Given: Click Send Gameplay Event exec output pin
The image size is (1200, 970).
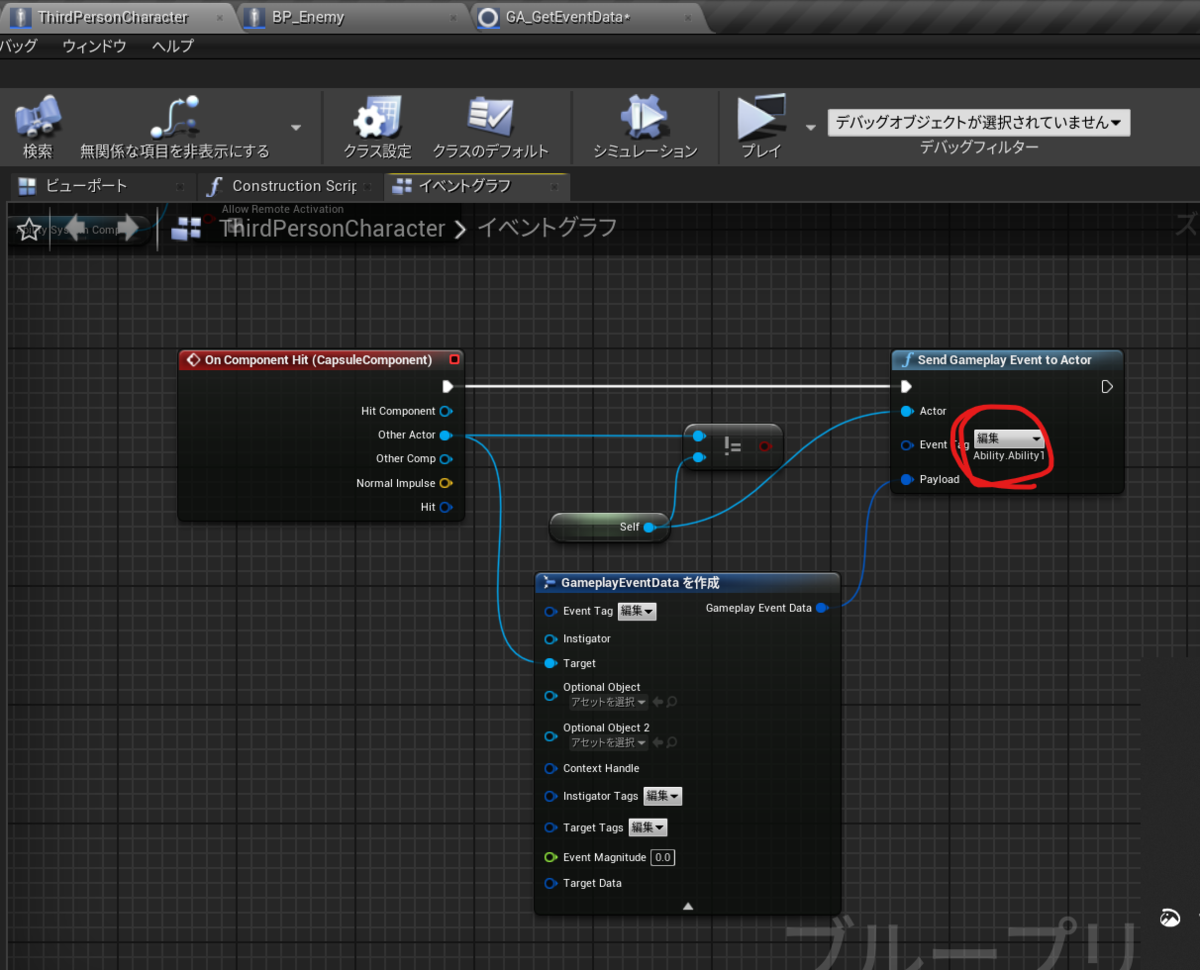Looking at the screenshot, I should tap(1107, 386).
